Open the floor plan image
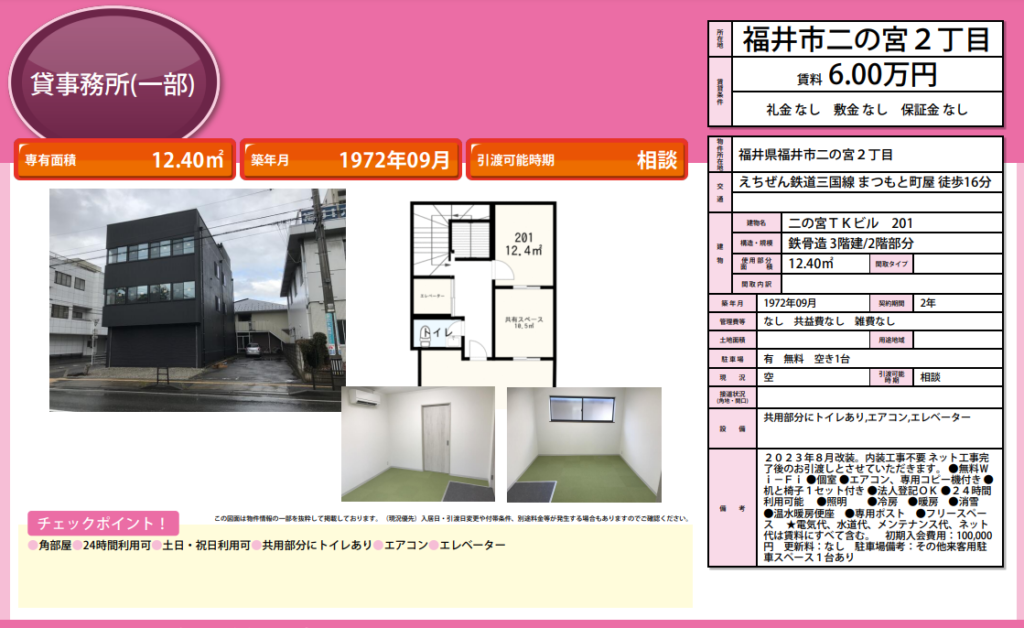This screenshot has height=628, width=1024. 483,294
